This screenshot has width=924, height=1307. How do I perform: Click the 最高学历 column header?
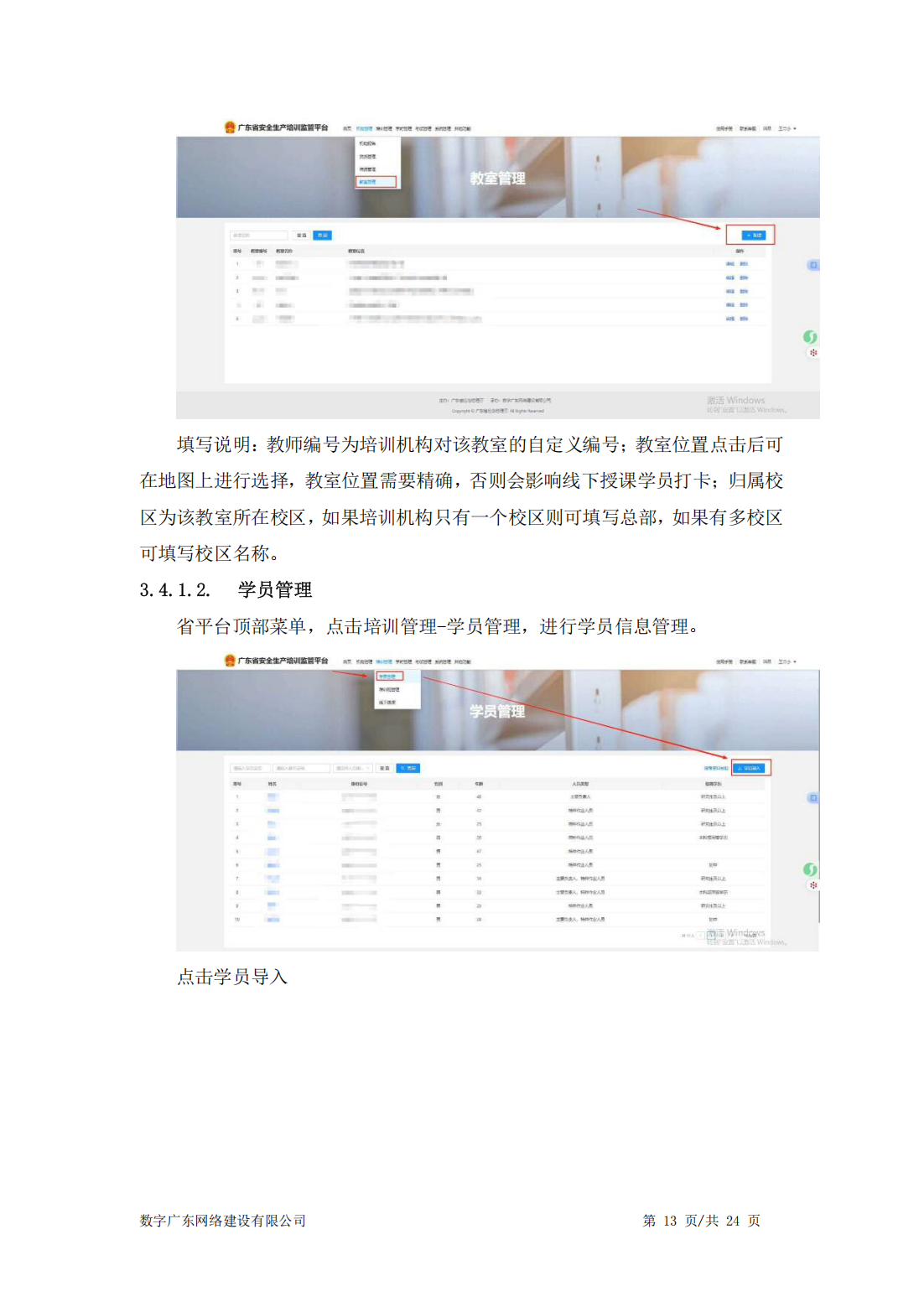[x=713, y=784]
